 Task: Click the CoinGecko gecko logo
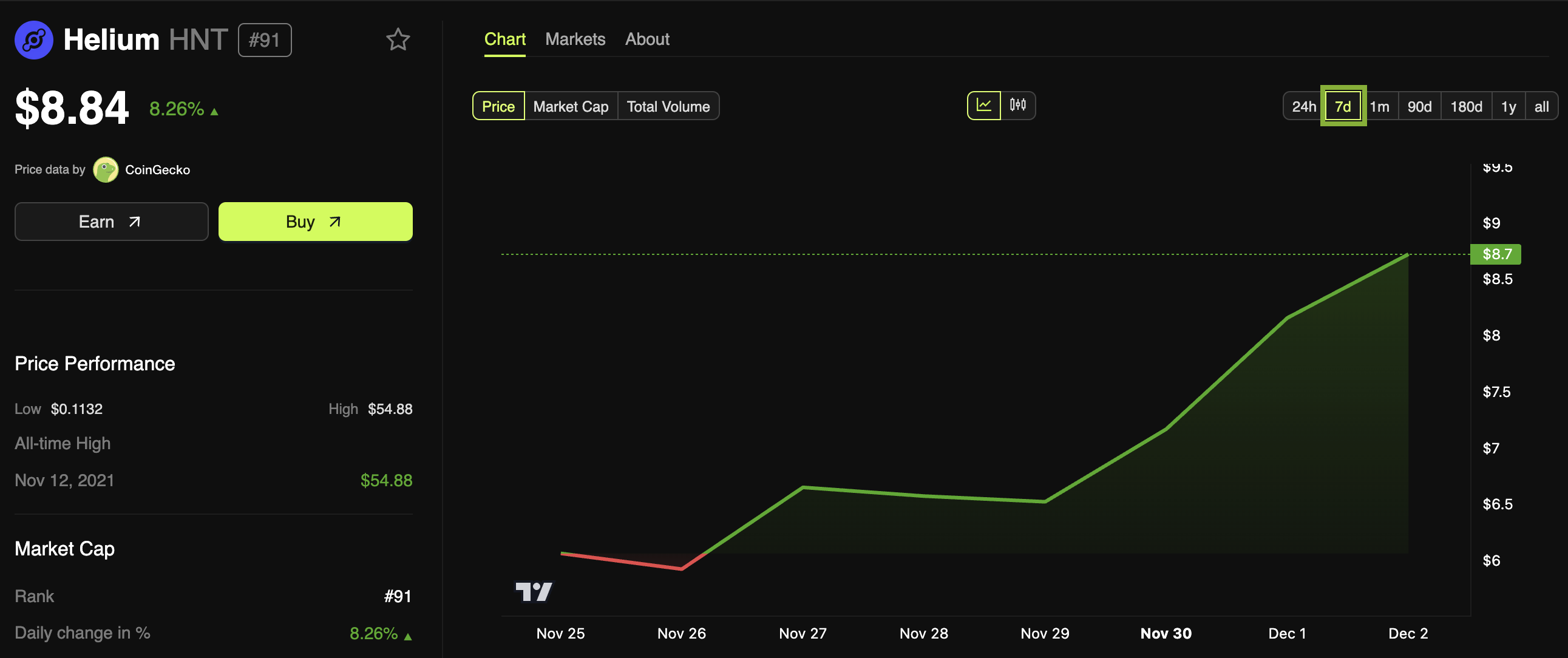point(105,170)
